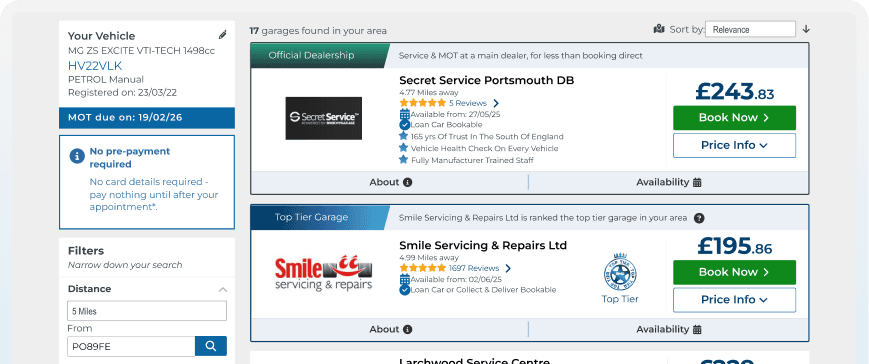Click chevron next to 5 Reviews
869x364 pixels.
(x=496, y=103)
